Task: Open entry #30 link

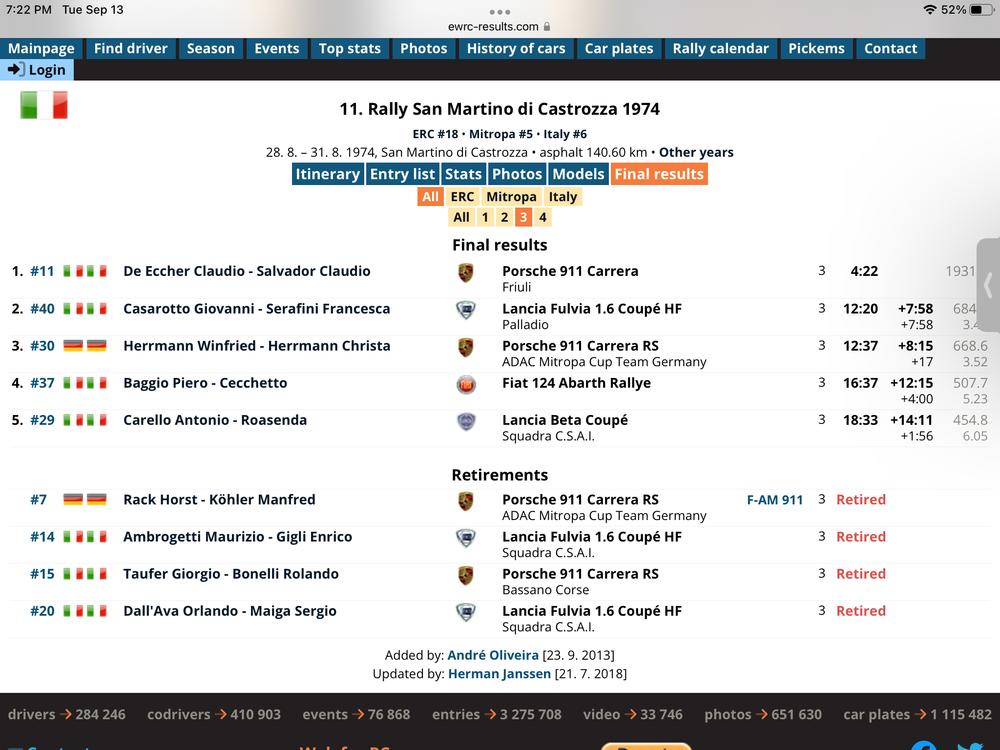Action: pos(42,346)
